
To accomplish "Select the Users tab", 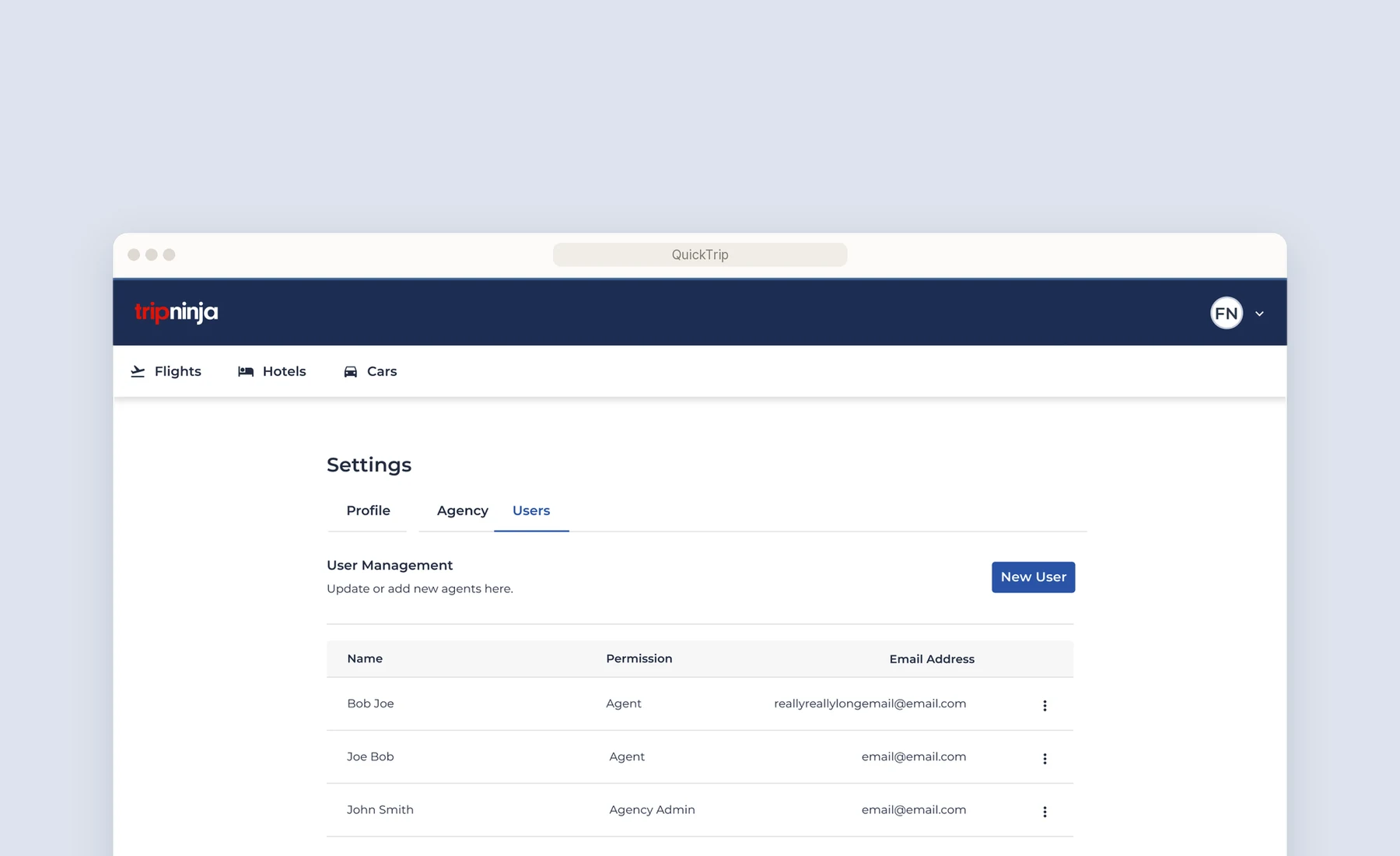I will pyautogui.click(x=531, y=510).
